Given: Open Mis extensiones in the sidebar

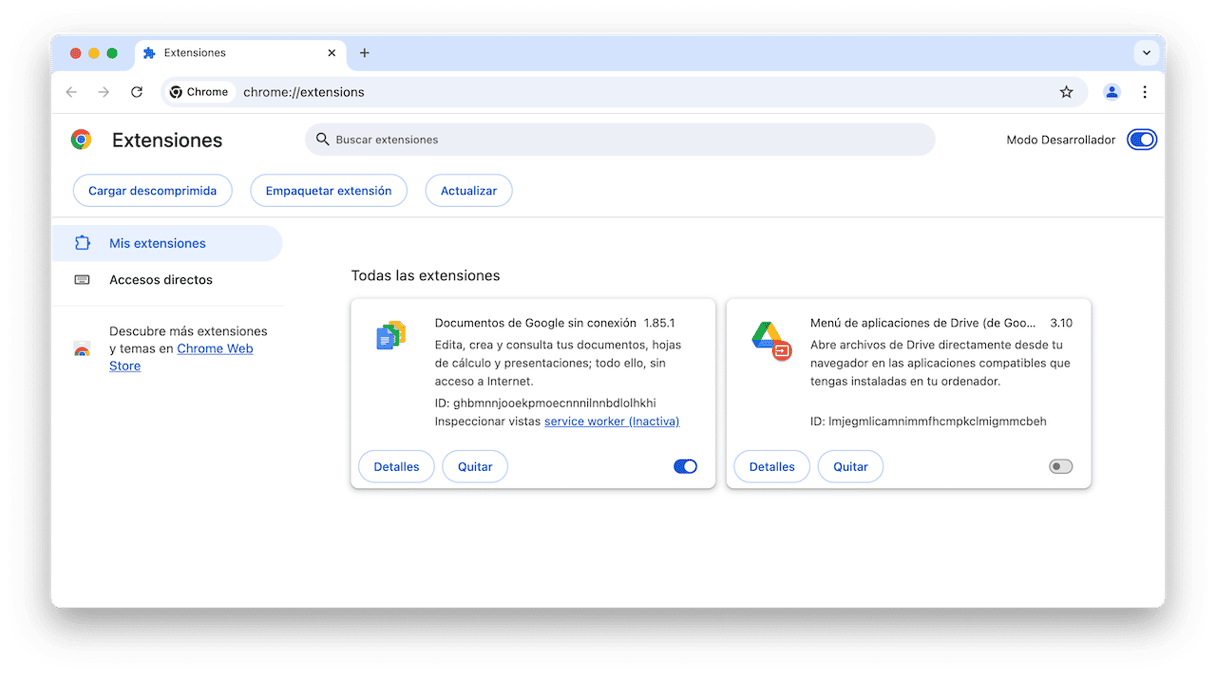Looking at the screenshot, I should click(167, 243).
